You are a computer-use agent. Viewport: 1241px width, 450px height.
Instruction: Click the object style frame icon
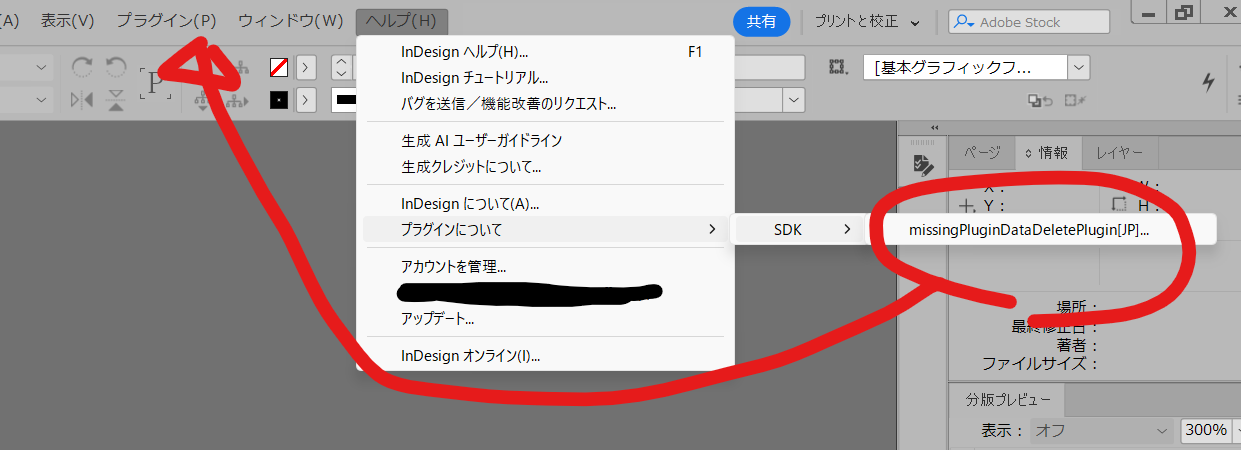point(837,67)
